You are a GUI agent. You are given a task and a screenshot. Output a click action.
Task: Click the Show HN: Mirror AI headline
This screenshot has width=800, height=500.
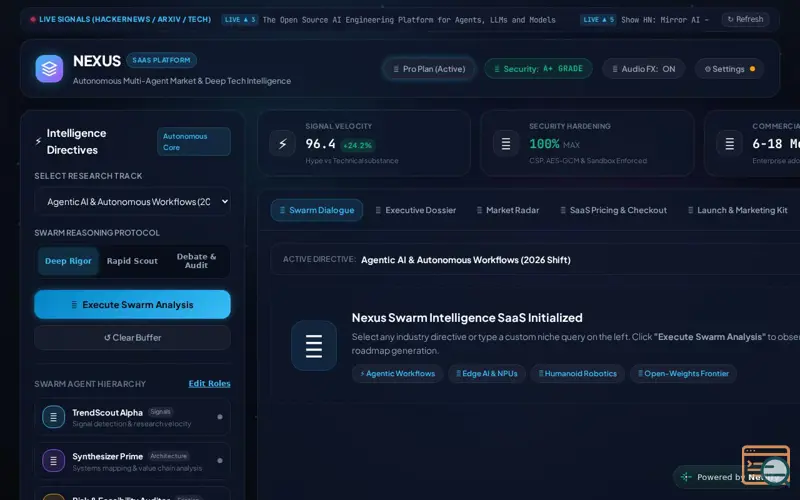[665, 20]
